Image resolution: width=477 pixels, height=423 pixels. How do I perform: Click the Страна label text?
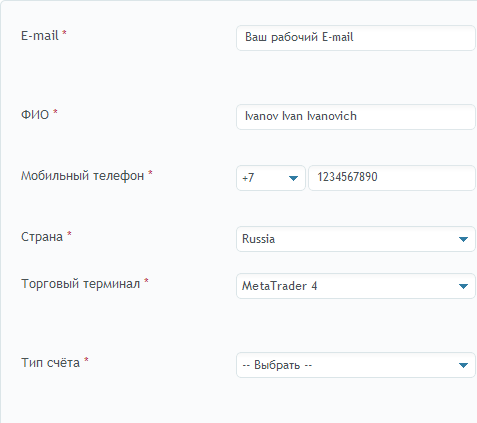42,237
